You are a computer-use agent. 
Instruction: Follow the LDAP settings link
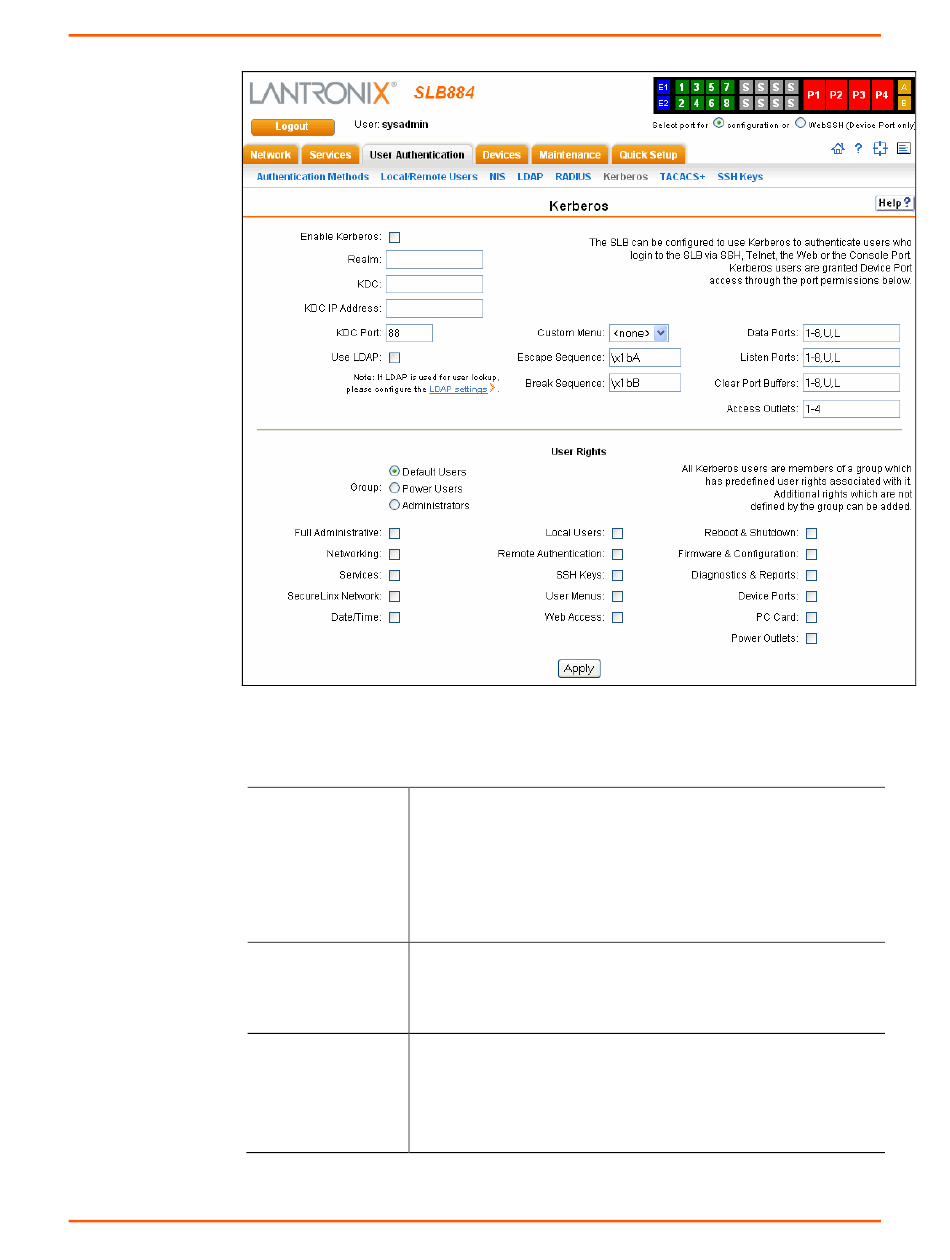(458, 389)
